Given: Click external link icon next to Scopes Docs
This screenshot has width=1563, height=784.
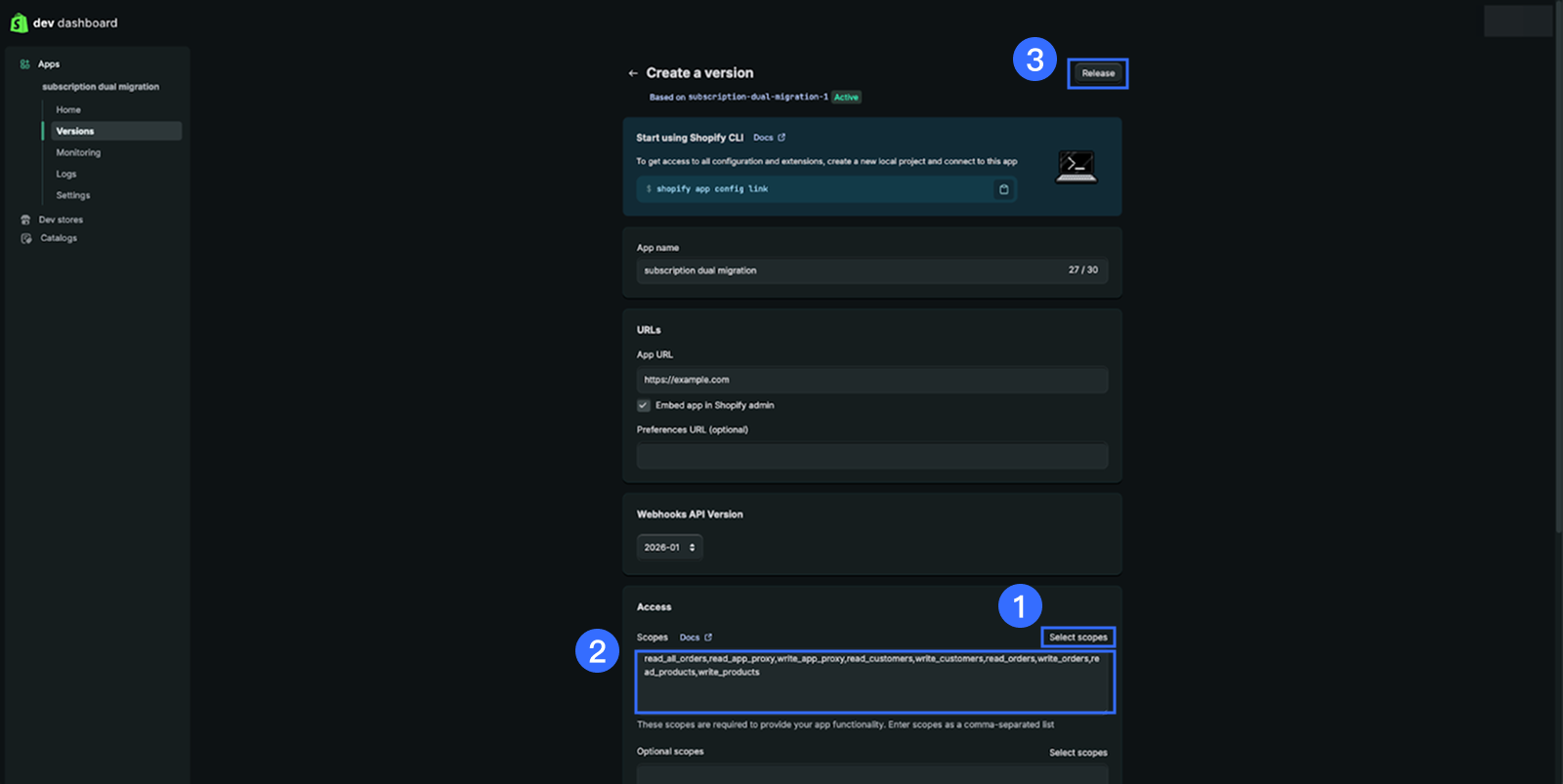Looking at the screenshot, I should click(708, 638).
